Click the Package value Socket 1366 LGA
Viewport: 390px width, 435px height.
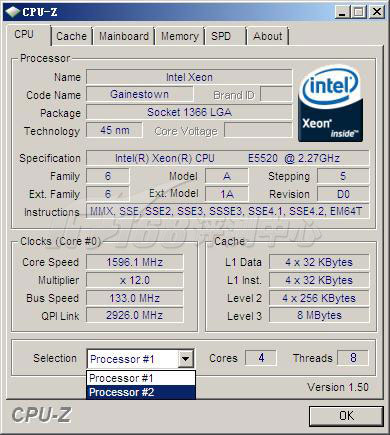[189, 112]
